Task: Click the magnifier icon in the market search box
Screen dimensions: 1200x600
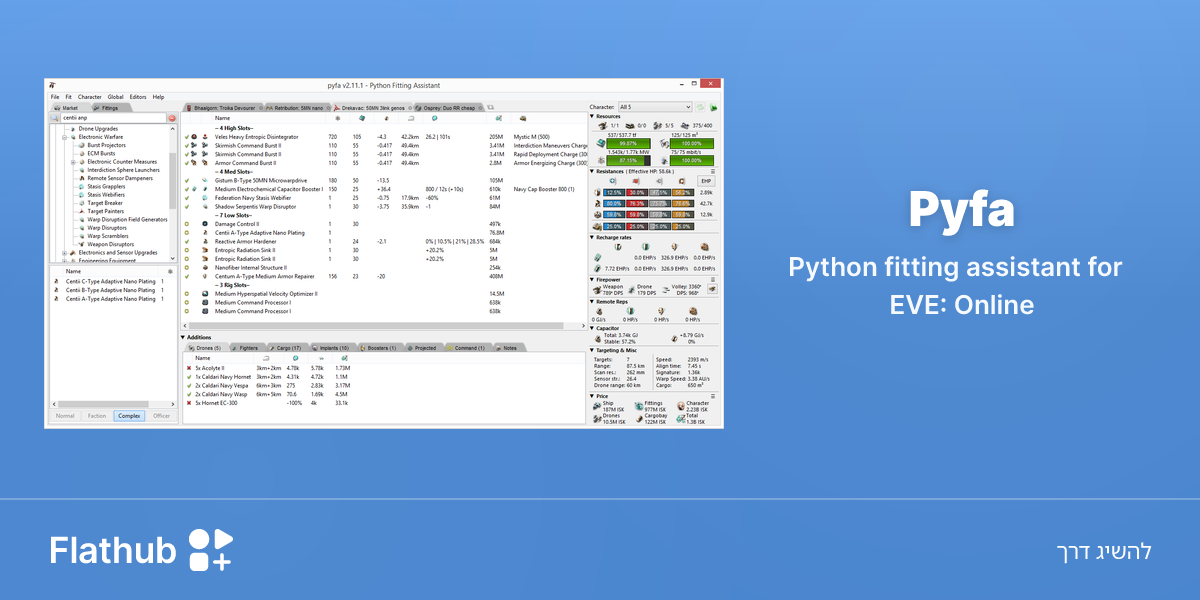Action: click(x=55, y=118)
